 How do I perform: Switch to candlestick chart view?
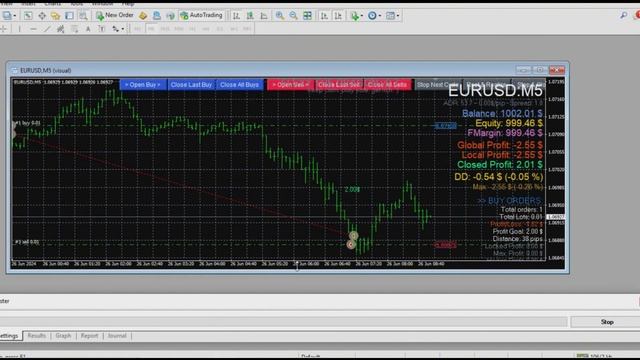(250, 16)
